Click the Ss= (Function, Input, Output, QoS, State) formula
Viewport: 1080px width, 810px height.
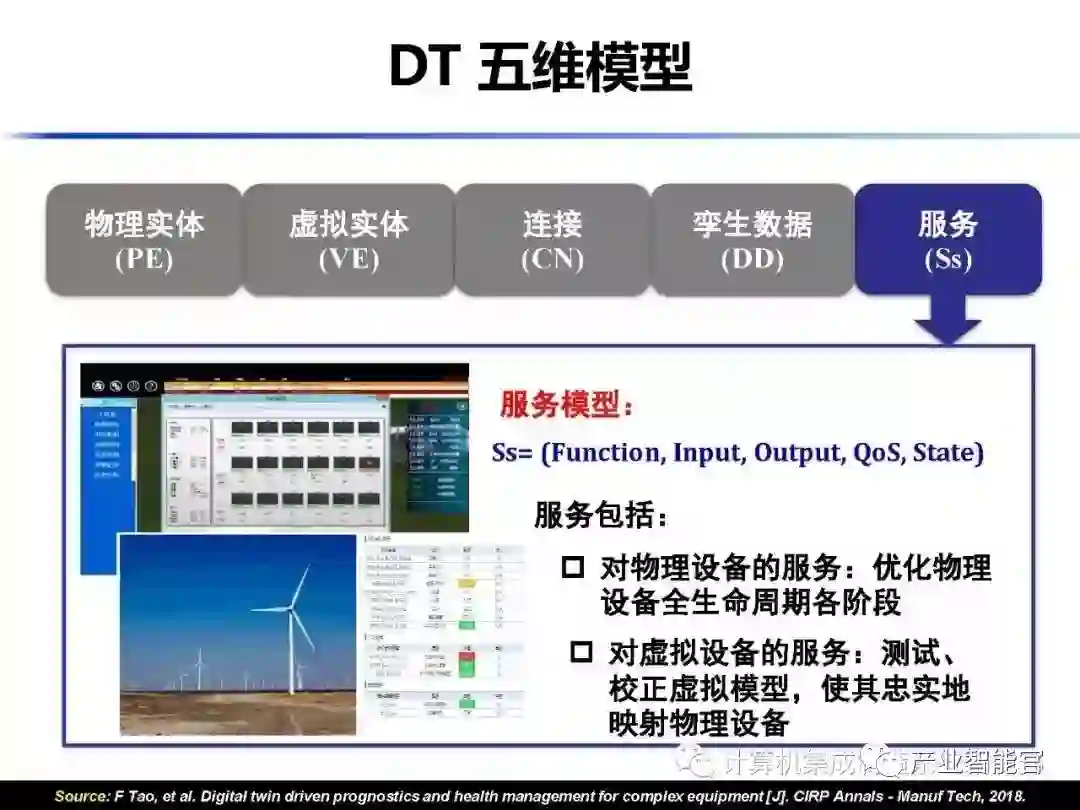tap(738, 453)
